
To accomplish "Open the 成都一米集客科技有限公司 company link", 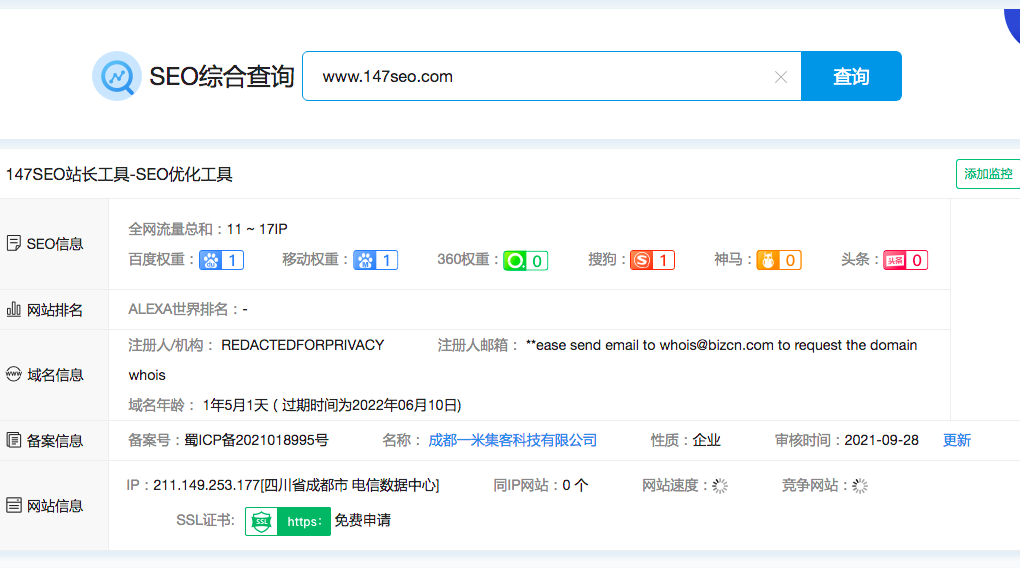I will pos(513,440).
